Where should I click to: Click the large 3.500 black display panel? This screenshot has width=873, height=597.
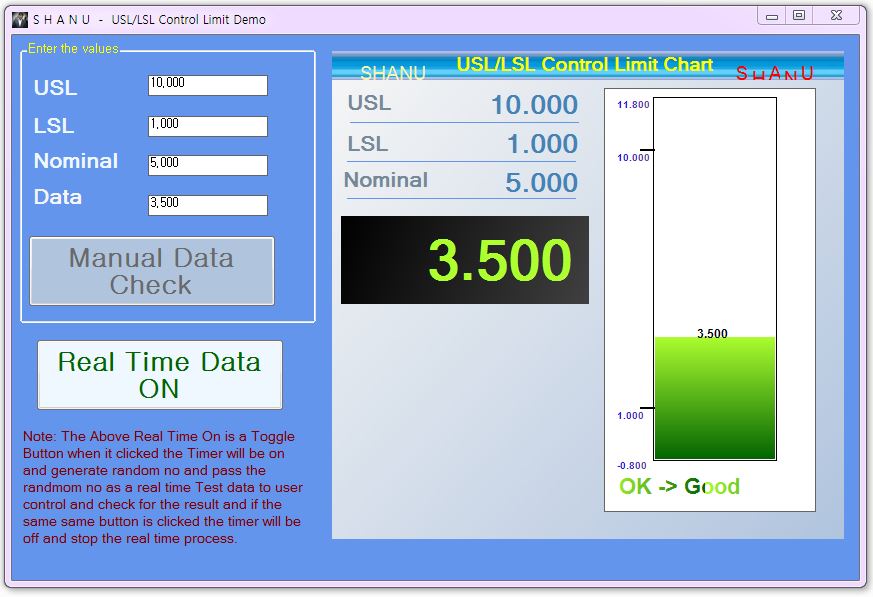[x=464, y=260]
